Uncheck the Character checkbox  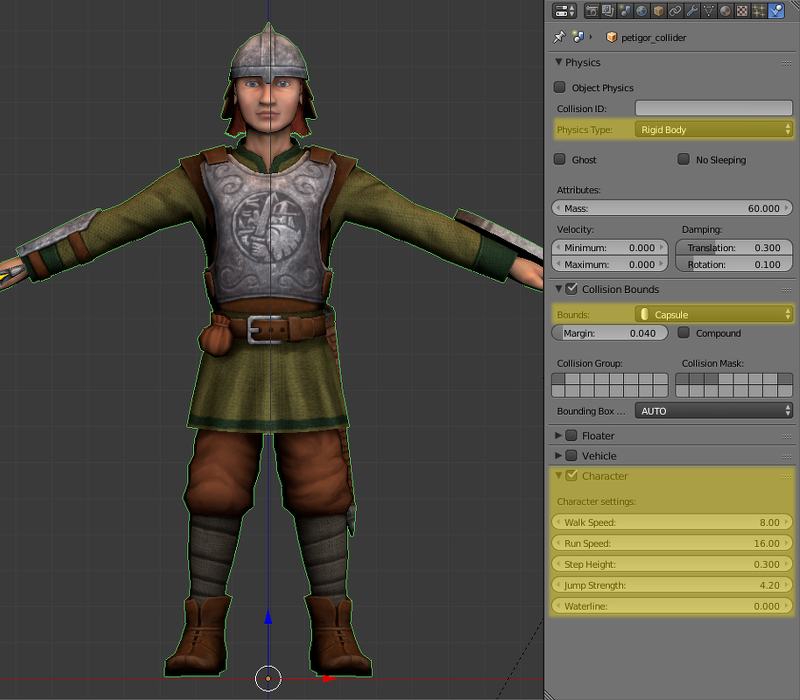click(572, 476)
